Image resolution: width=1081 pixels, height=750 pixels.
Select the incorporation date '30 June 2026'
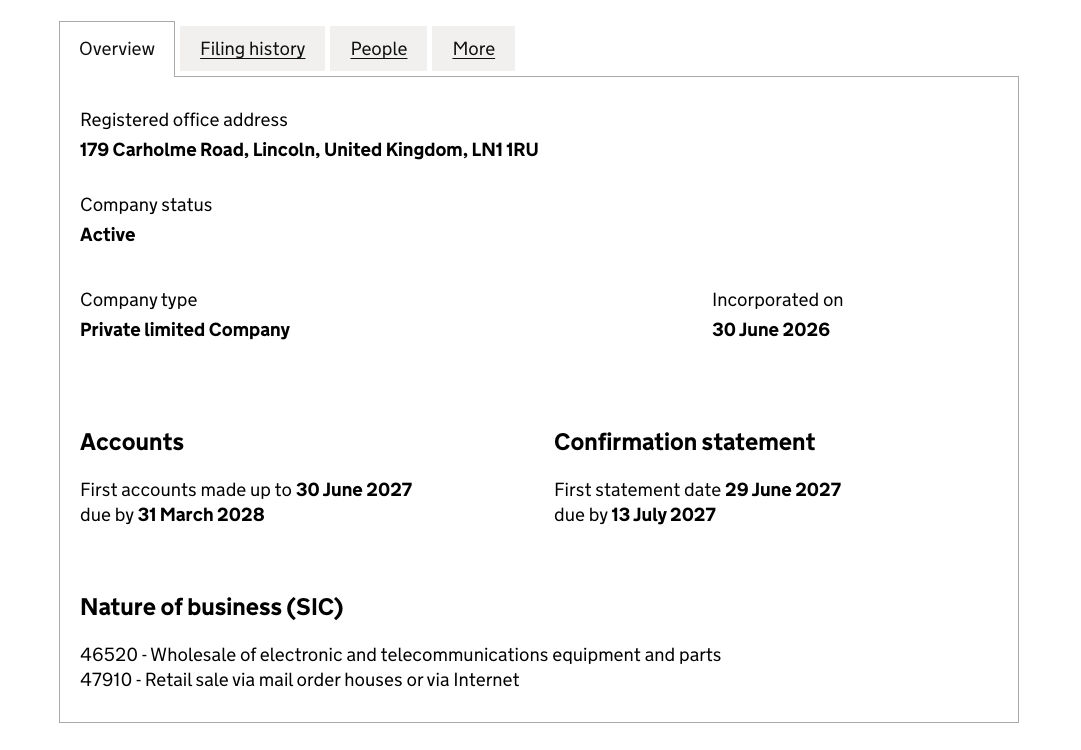[x=771, y=330]
